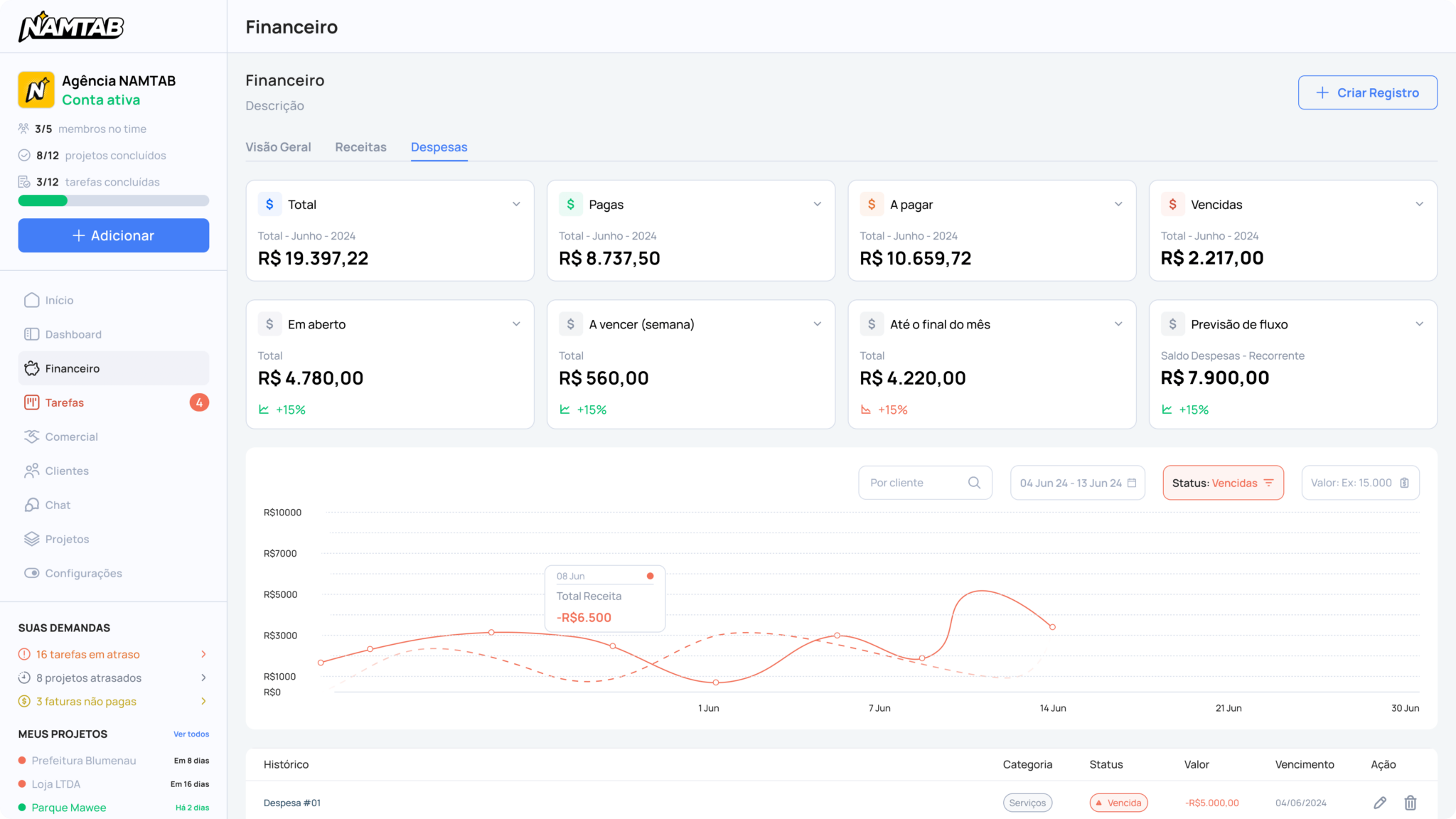
Task: Click the Chat bubble icon in sidebar
Action: [32, 505]
